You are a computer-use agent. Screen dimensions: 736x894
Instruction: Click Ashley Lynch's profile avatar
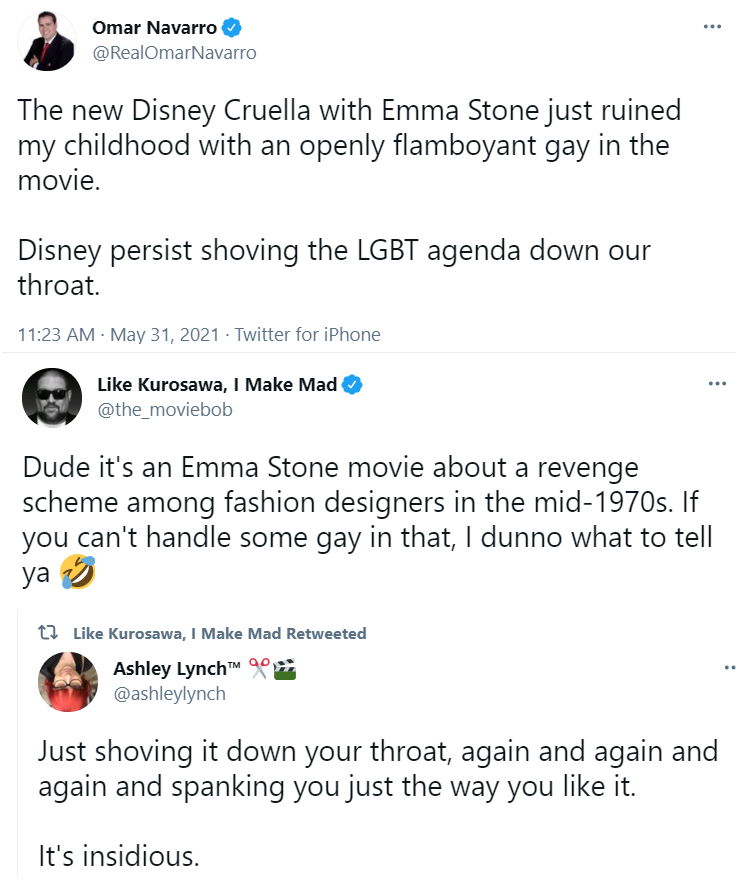[67, 682]
